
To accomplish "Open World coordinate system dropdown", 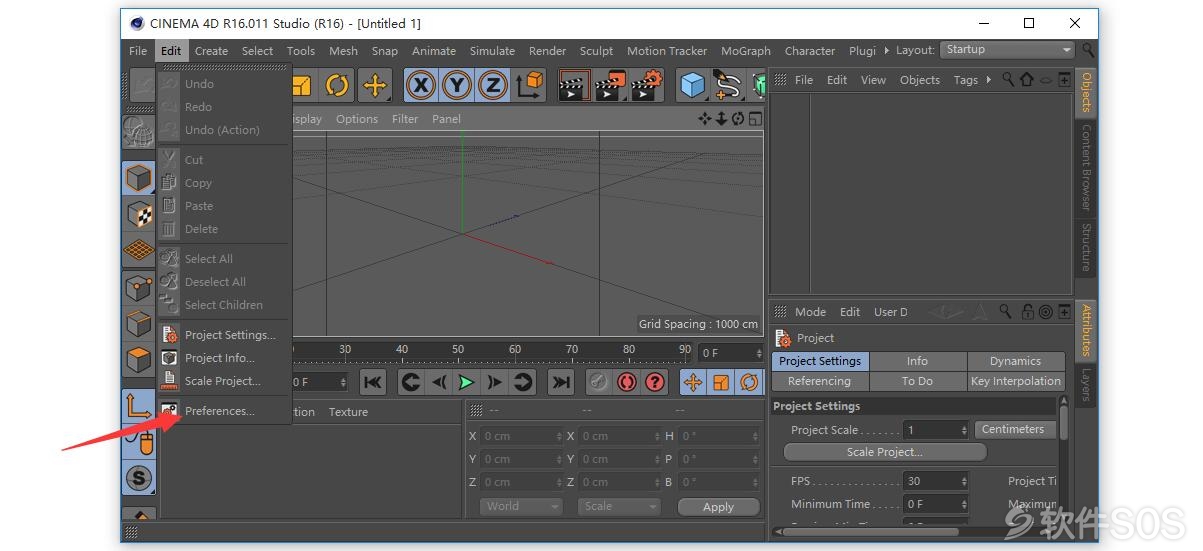I will (520, 506).
